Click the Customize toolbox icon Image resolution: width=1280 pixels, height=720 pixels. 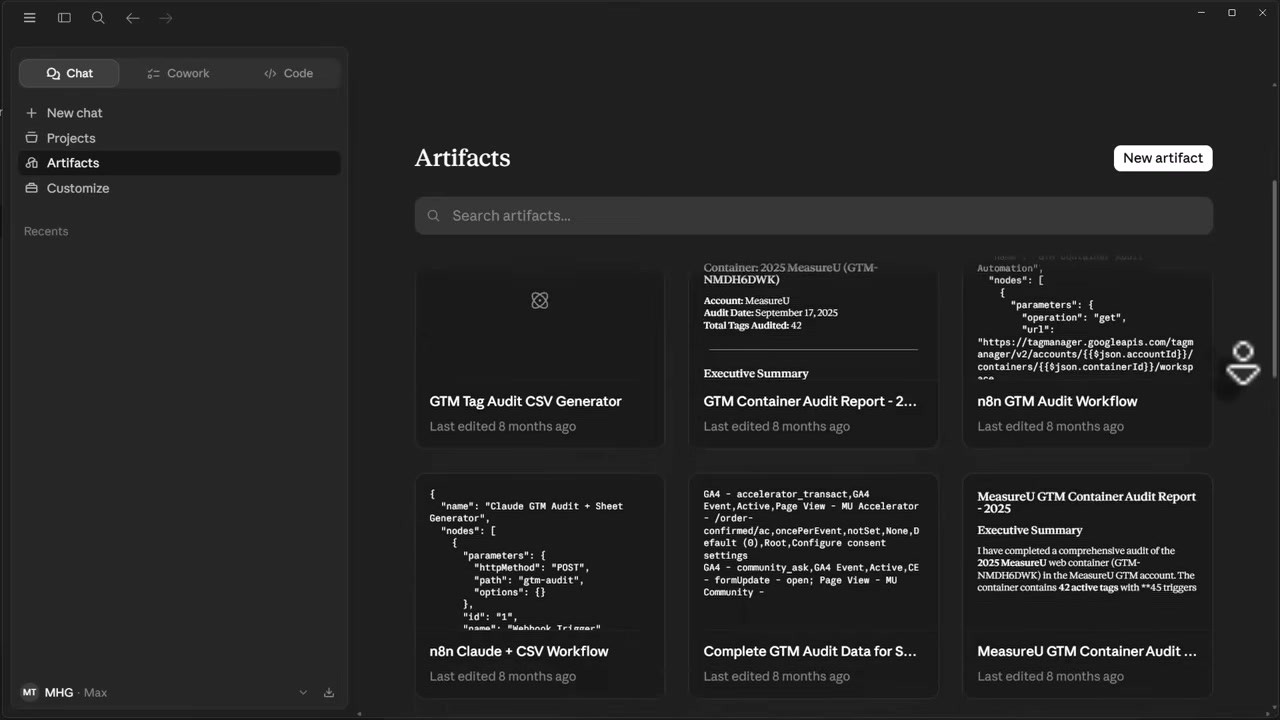pos(31,188)
